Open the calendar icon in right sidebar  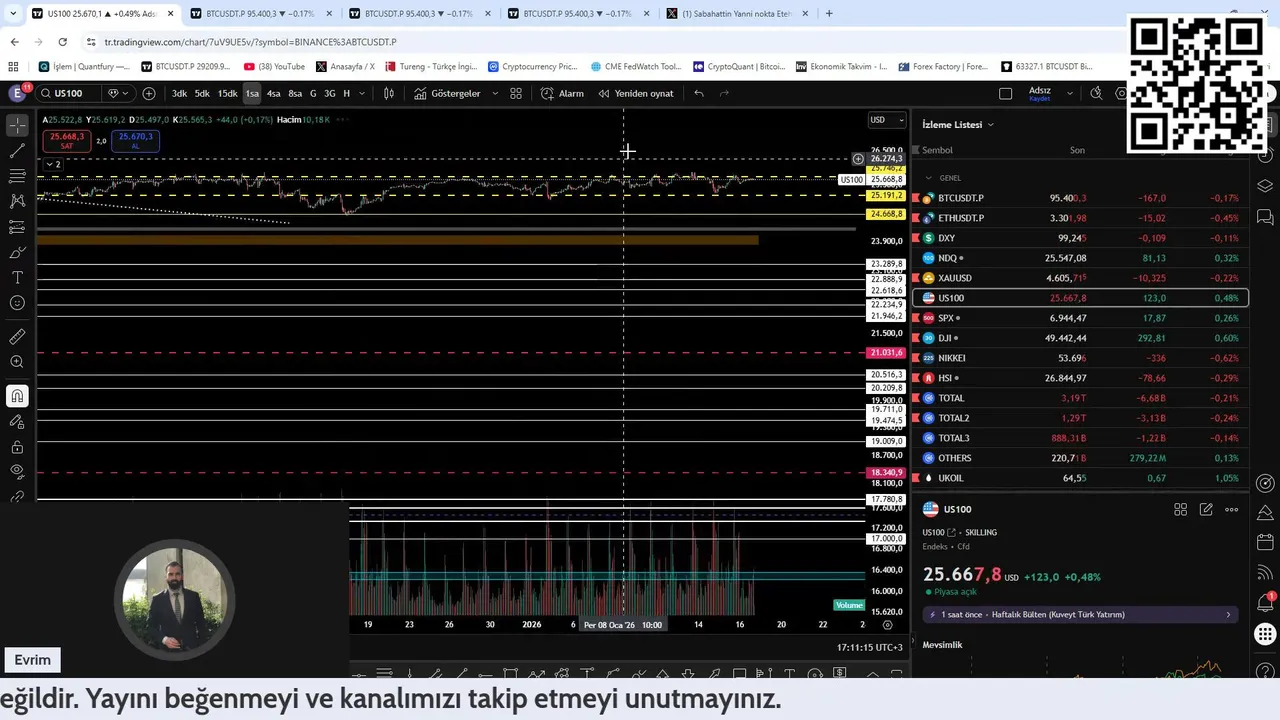pyautogui.click(x=1265, y=543)
